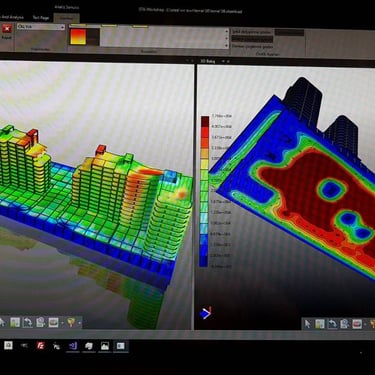The height and width of the screenshot is (375, 375).
Task: Click the taskbar icon between FileZilla and Visual Studio
Action: (x=56, y=346)
